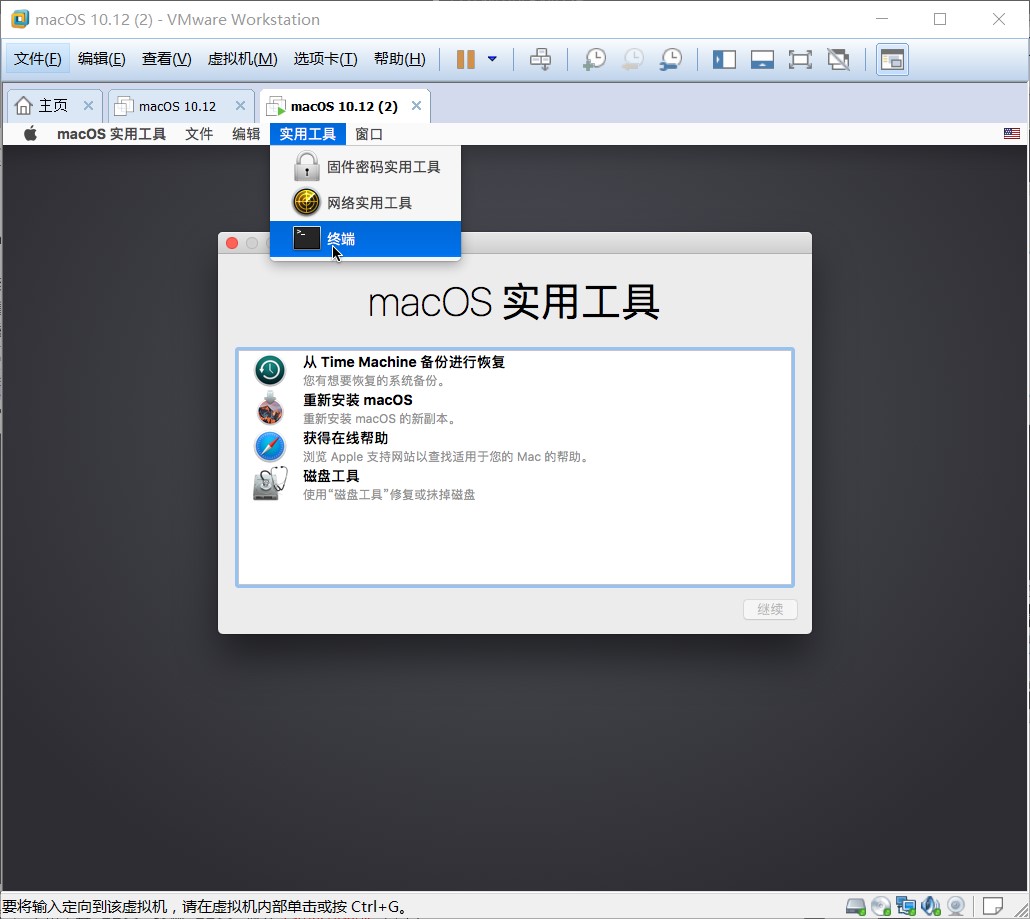Select 重新安装 macOS option
Screen dimensions: 1030x919
coord(514,408)
